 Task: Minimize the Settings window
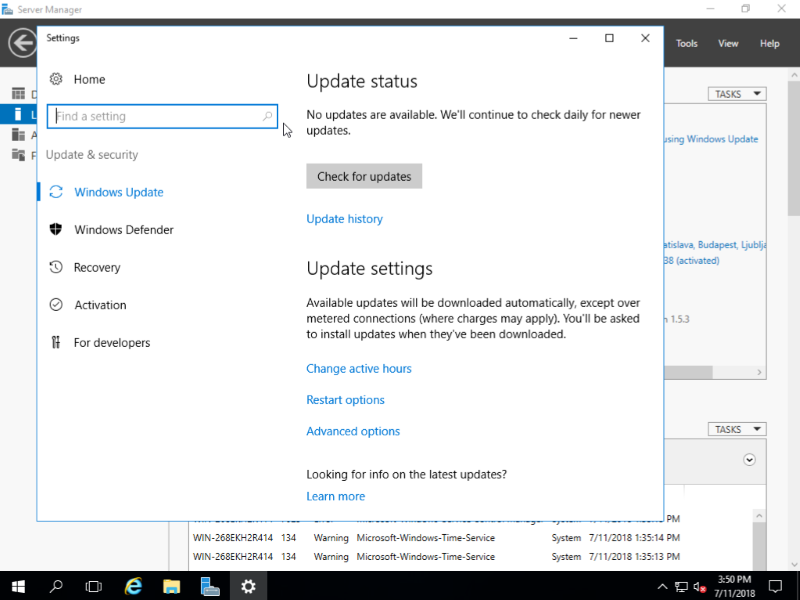pos(573,38)
